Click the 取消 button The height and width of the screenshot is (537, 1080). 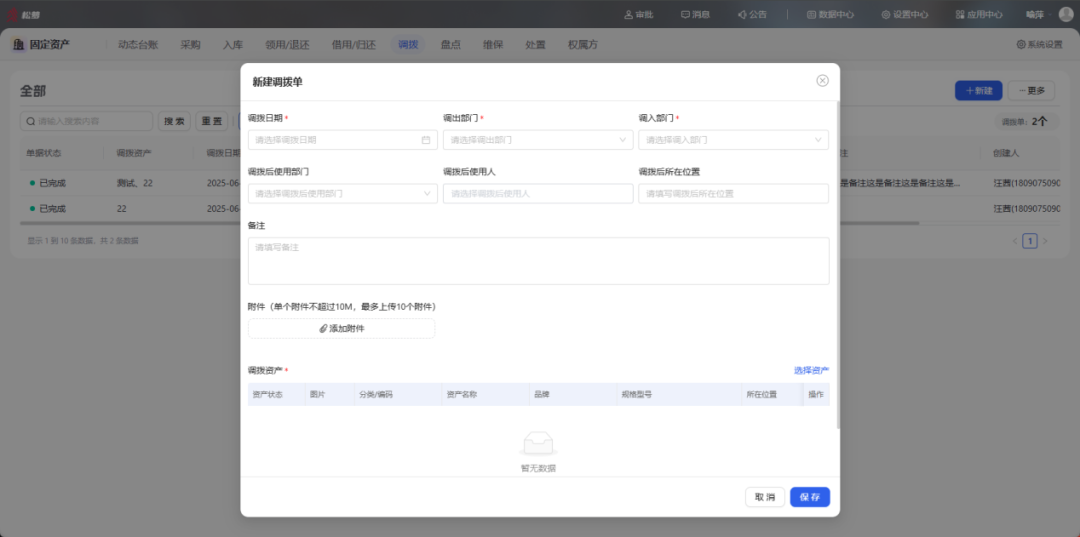[764, 497]
